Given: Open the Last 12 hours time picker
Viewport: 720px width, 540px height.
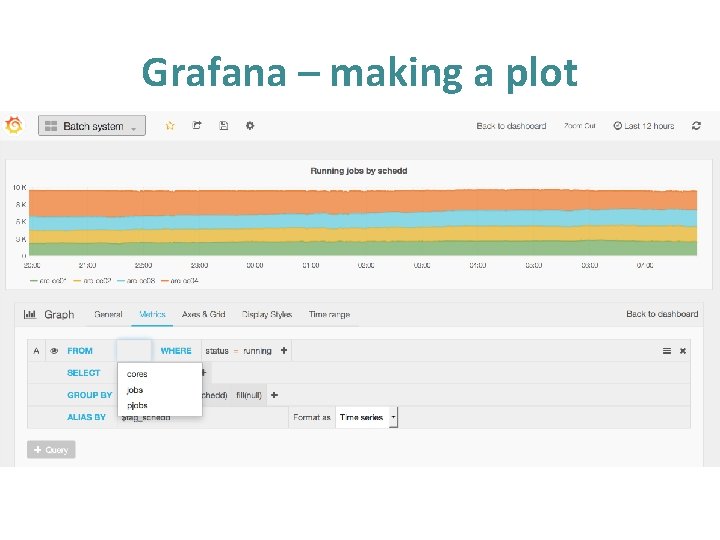Looking at the screenshot, I should tap(644, 126).
